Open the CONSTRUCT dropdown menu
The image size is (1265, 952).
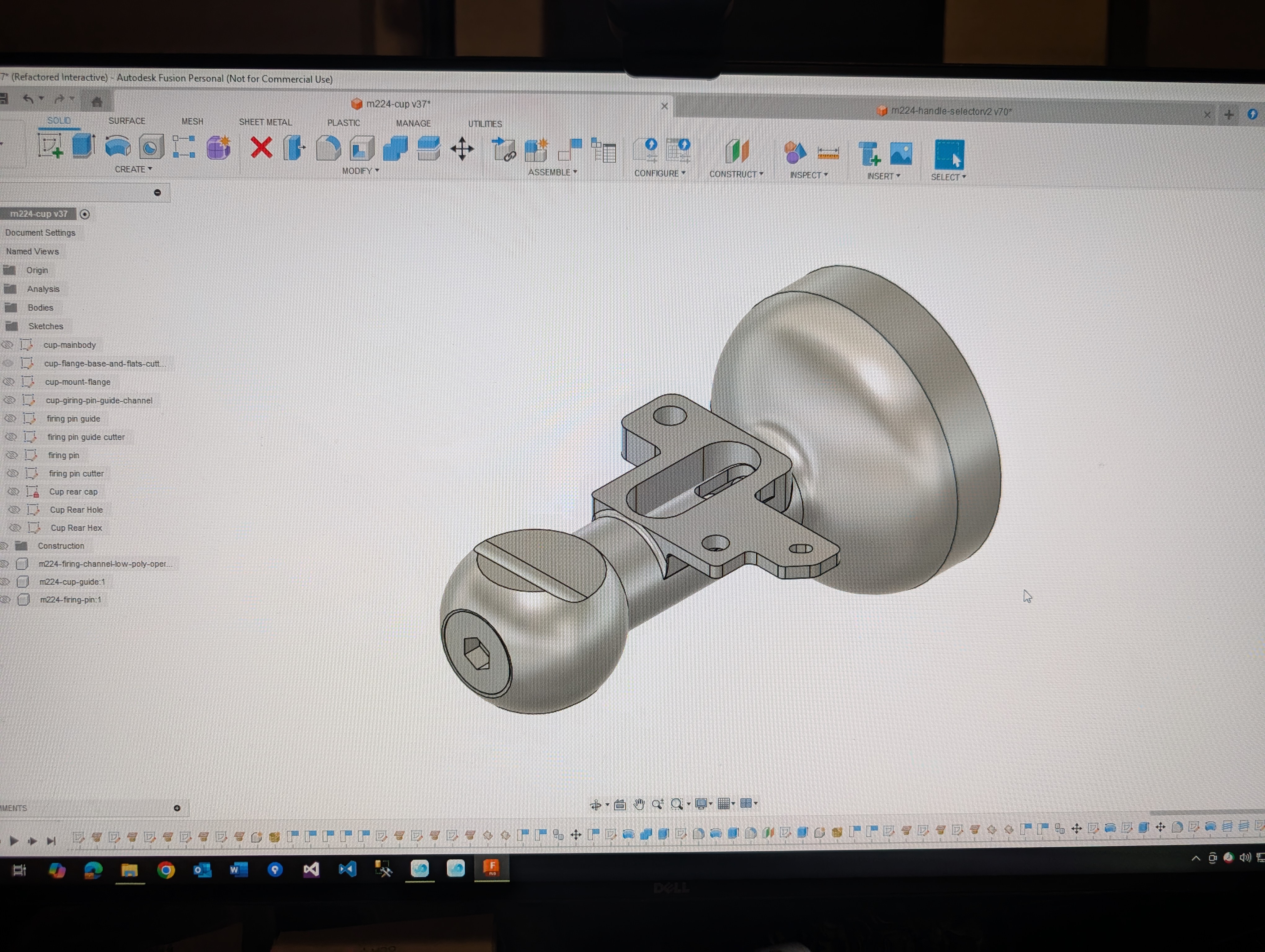click(x=735, y=174)
